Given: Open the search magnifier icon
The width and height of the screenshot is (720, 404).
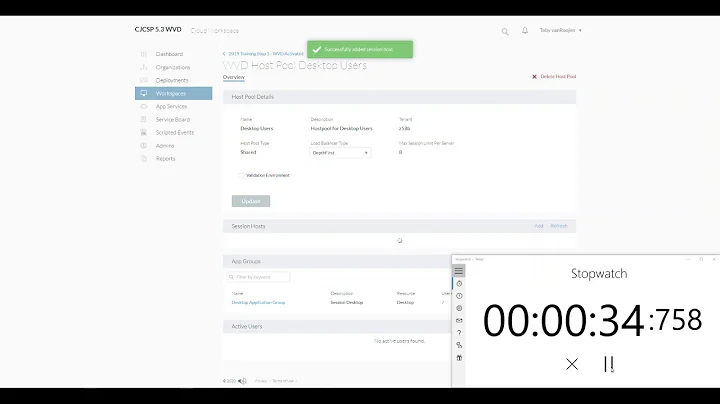Looking at the screenshot, I should [505, 31].
